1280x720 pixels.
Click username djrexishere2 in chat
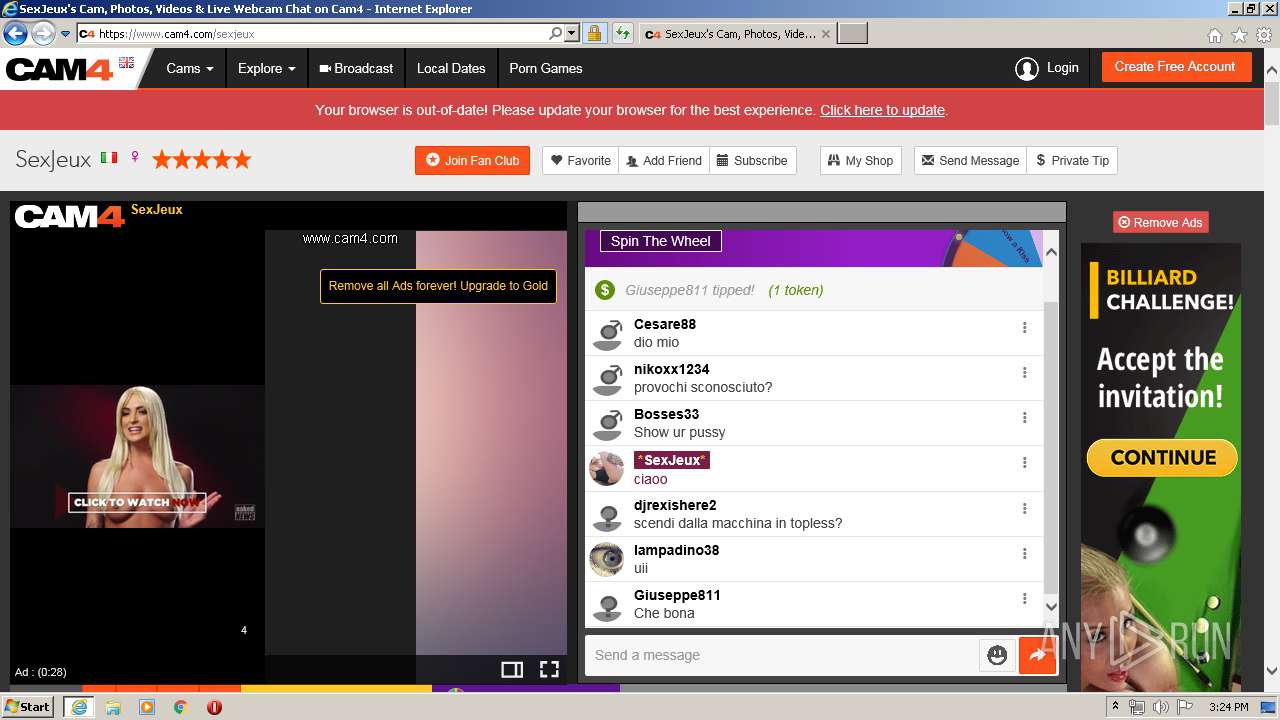point(675,505)
